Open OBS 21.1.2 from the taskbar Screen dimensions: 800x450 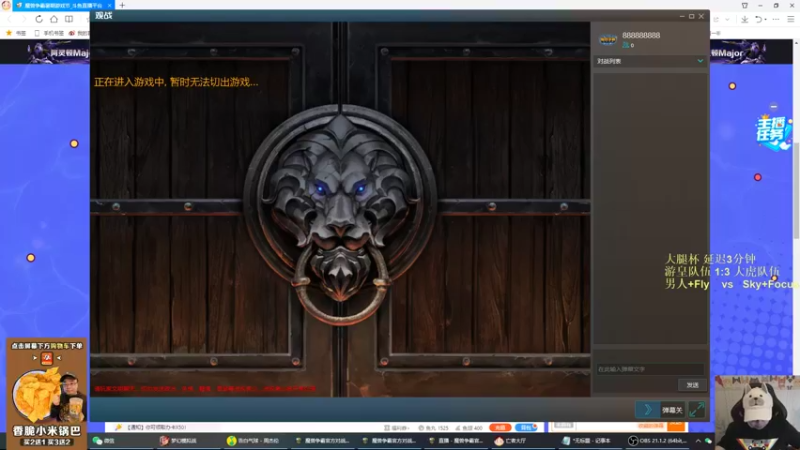pos(658,441)
